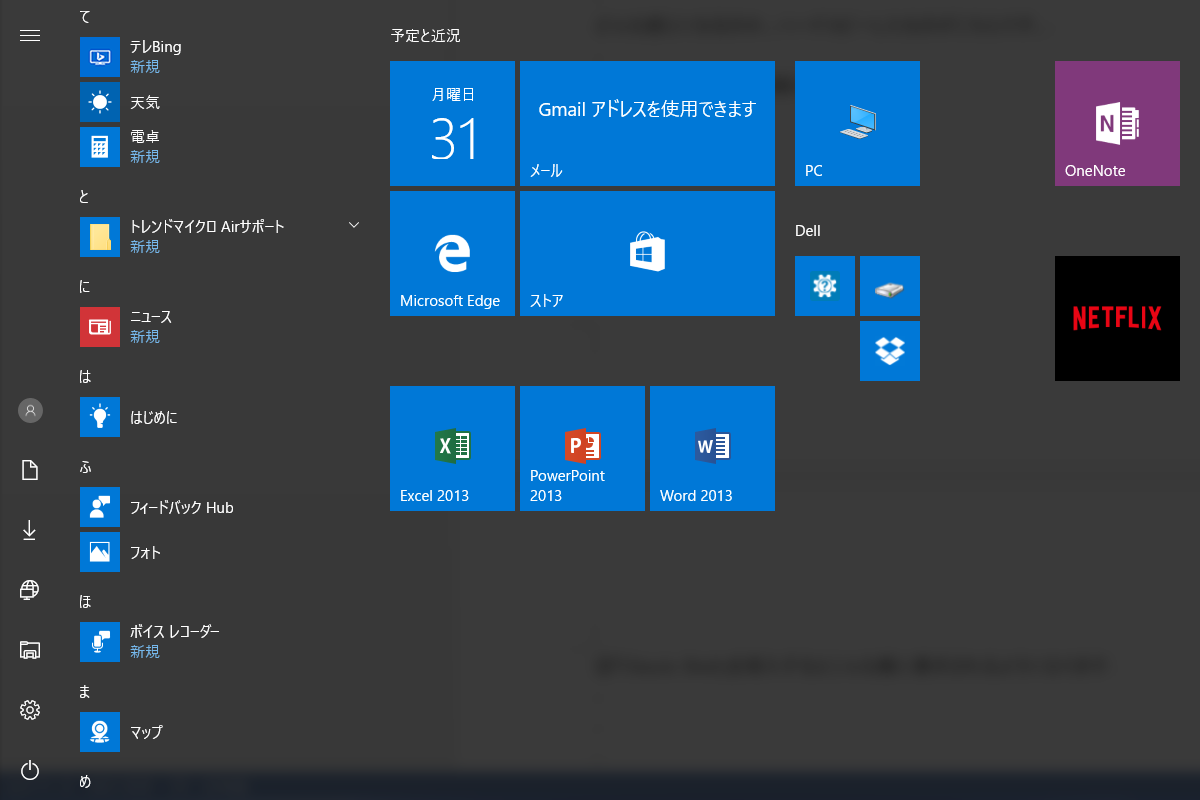The image size is (1200, 800).
Task: Open the Dell help gear tile
Action: pos(825,286)
